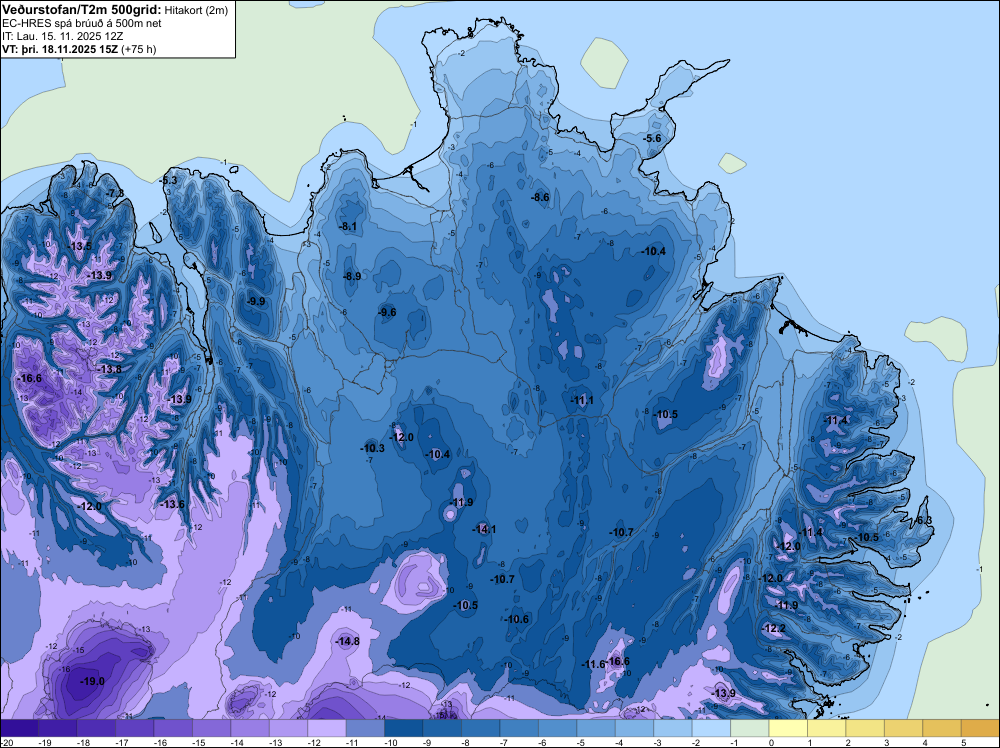1000x748 pixels.
Task: Click the -5.6 temperature label
Action: (x=652, y=138)
